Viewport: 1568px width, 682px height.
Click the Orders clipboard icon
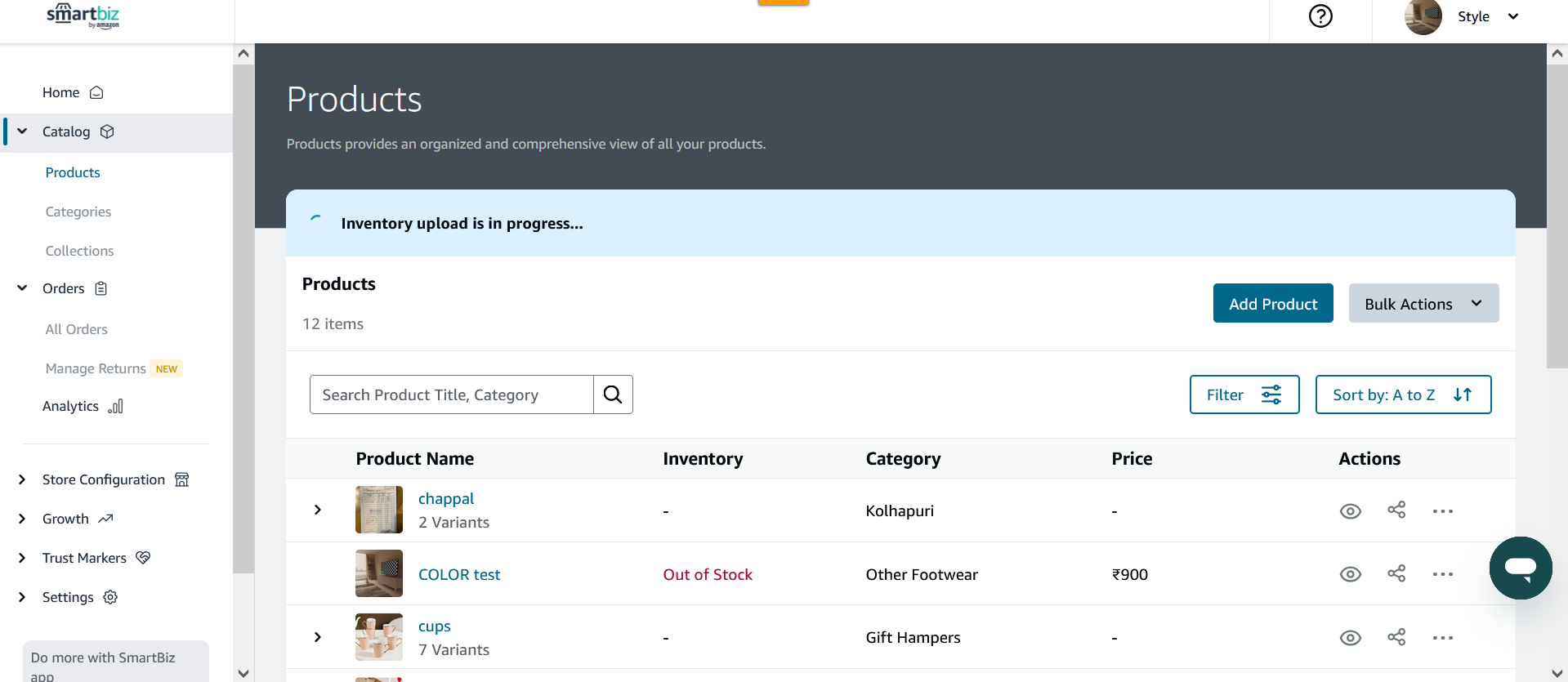coord(101,288)
